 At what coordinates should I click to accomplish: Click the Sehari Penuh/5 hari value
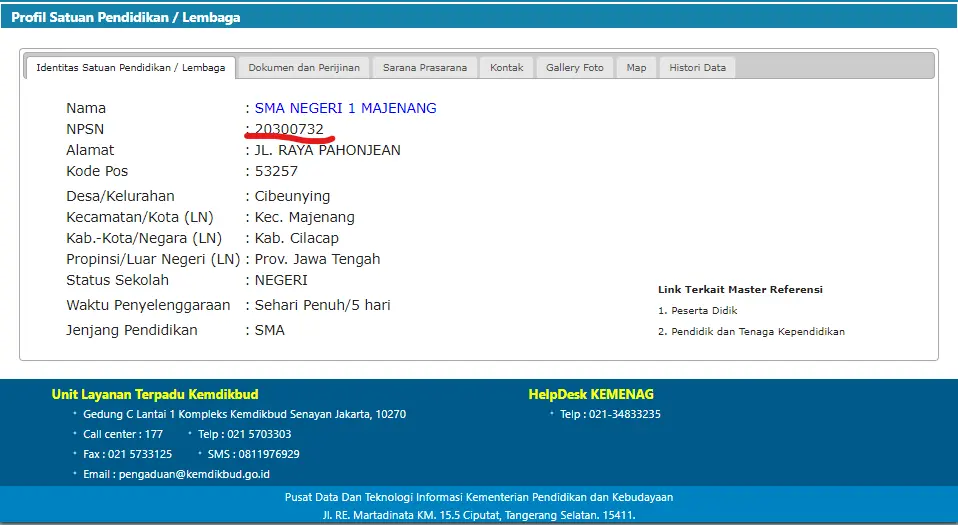click(x=322, y=305)
